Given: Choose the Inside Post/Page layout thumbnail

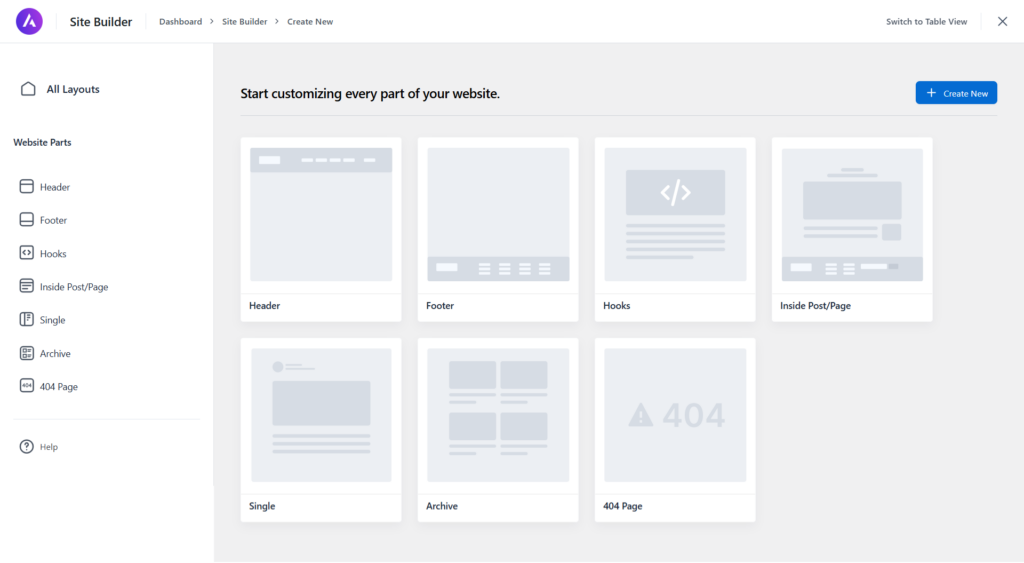Looking at the screenshot, I should [852, 214].
